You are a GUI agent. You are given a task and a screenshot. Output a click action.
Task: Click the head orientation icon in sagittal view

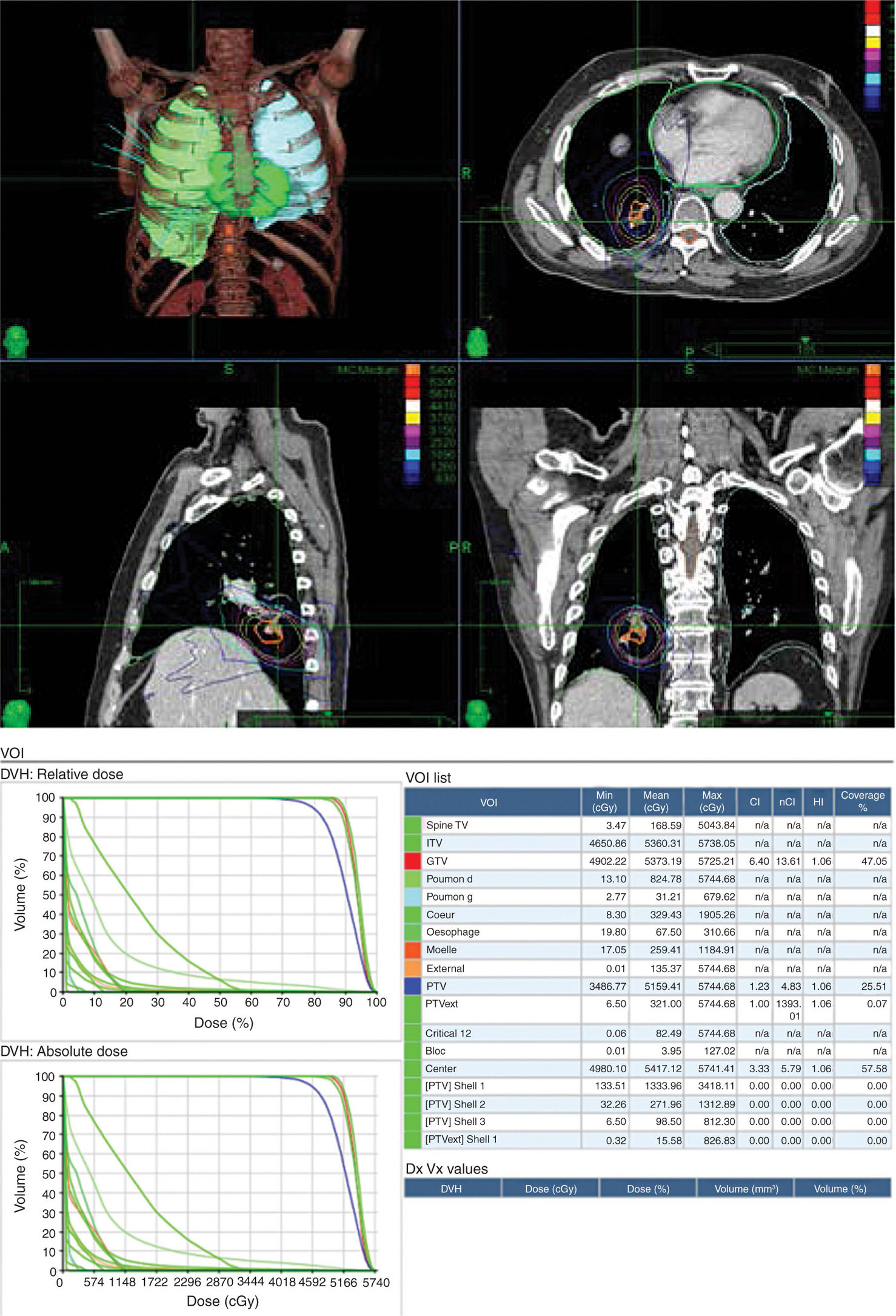[16, 713]
